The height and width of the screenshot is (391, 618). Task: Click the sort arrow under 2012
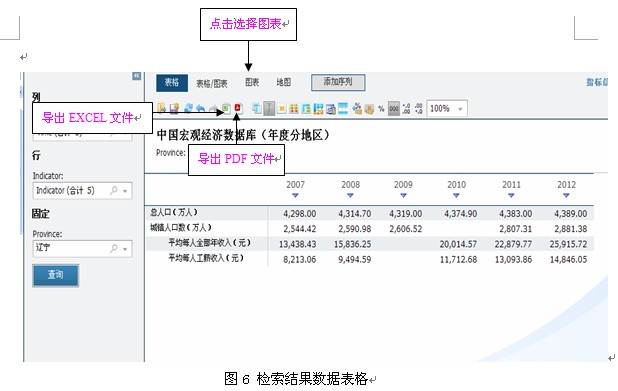click(x=566, y=195)
